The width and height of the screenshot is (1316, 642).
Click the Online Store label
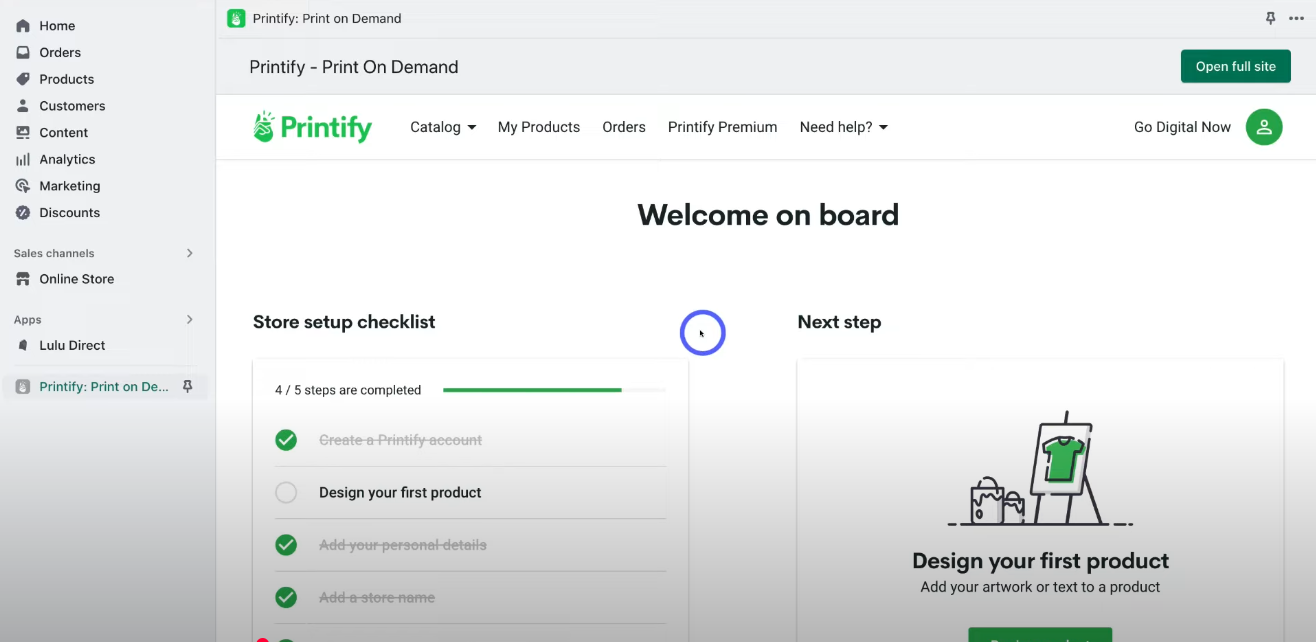coord(76,279)
